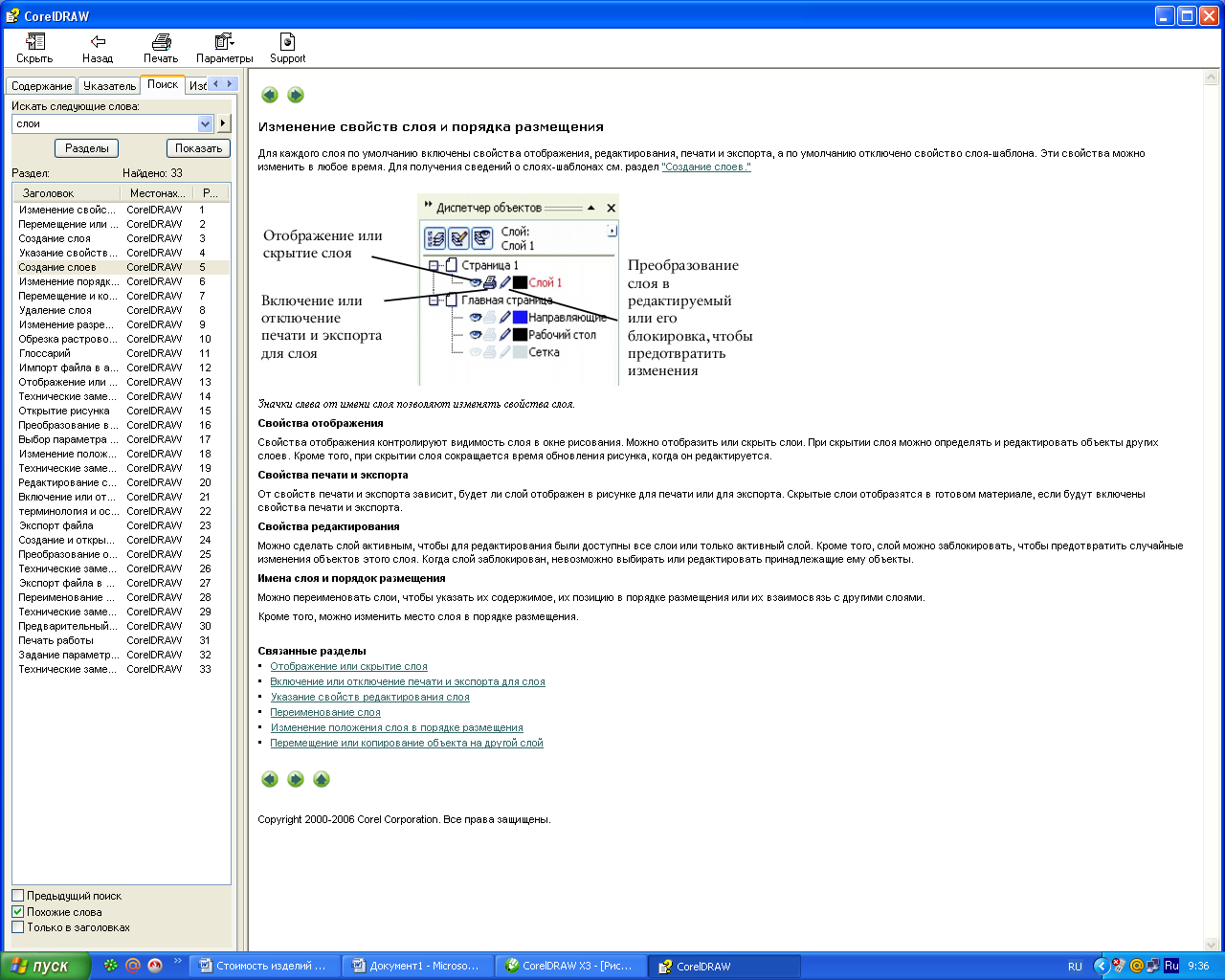Go to previous topic, top green arrow
The image size is (1225, 980).
(x=270, y=95)
